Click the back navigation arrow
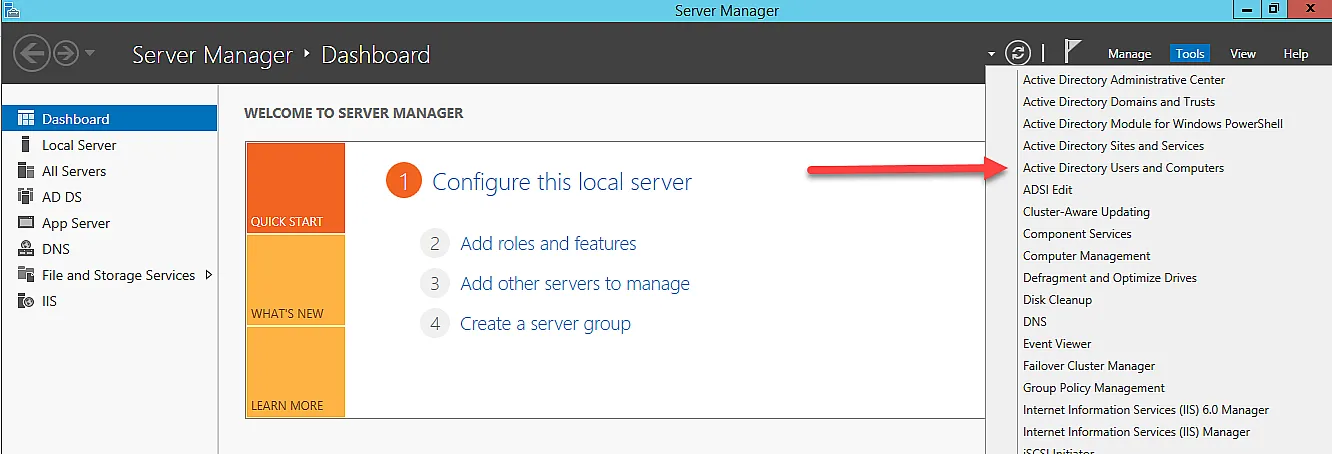Viewport: 1332px width, 454px height. pos(32,54)
